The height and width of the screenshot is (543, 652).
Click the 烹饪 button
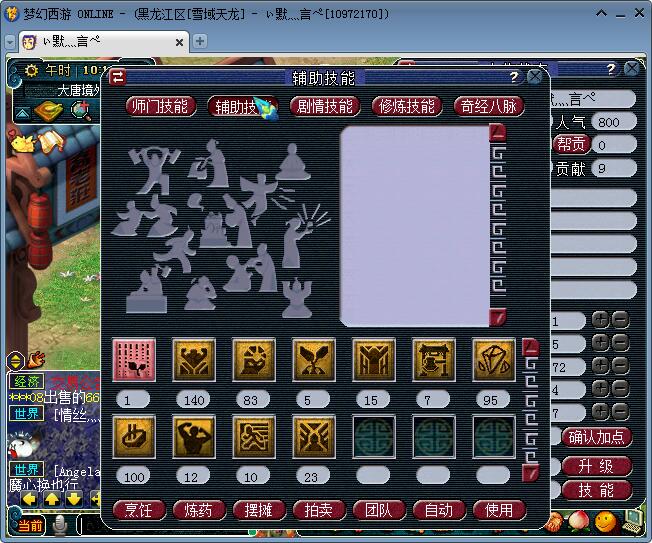tap(139, 510)
